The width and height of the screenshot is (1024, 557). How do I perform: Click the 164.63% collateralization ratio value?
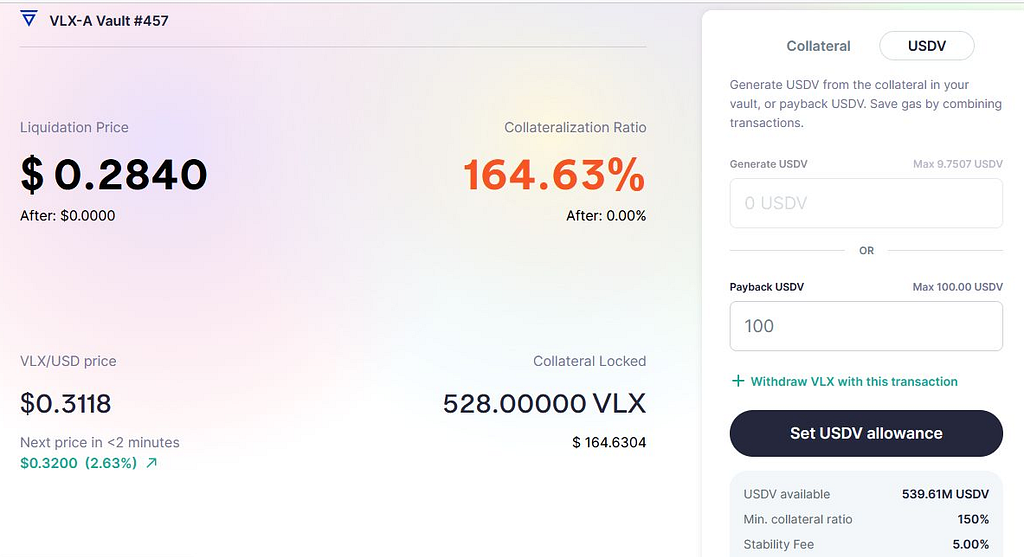coord(554,175)
